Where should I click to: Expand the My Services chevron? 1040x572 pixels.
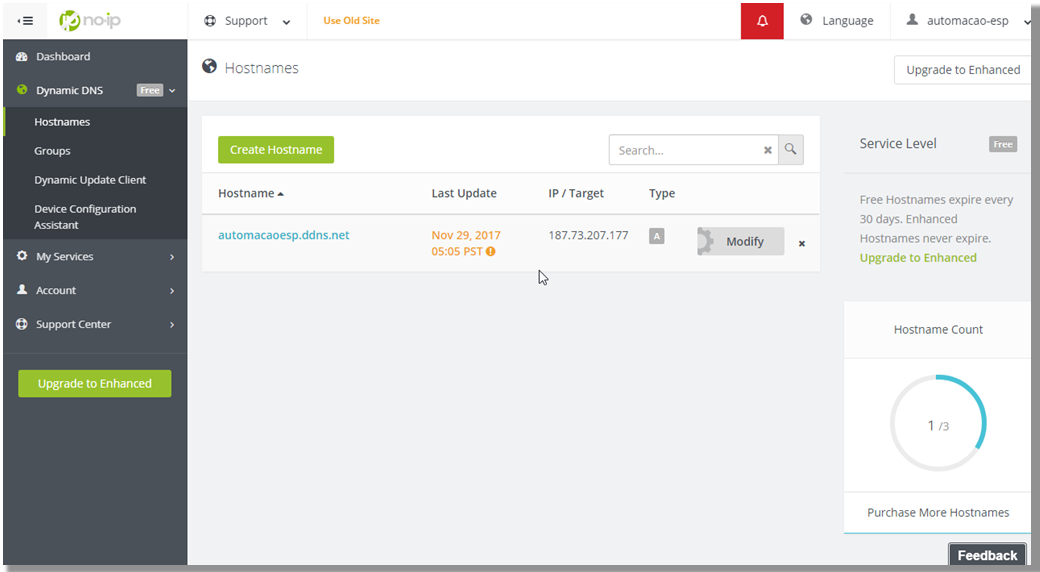click(172, 257)
